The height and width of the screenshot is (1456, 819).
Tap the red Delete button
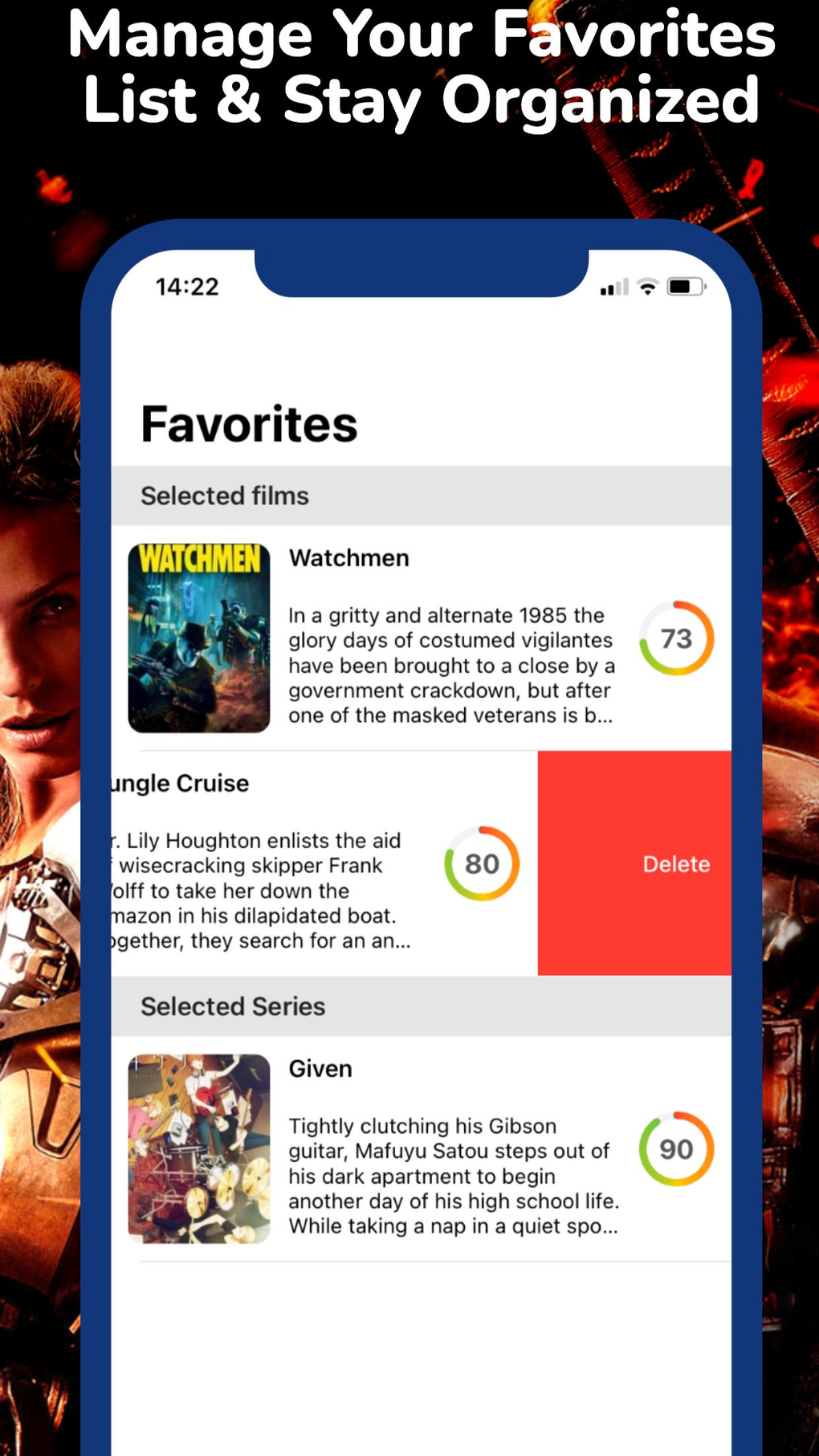click(634, 863)
